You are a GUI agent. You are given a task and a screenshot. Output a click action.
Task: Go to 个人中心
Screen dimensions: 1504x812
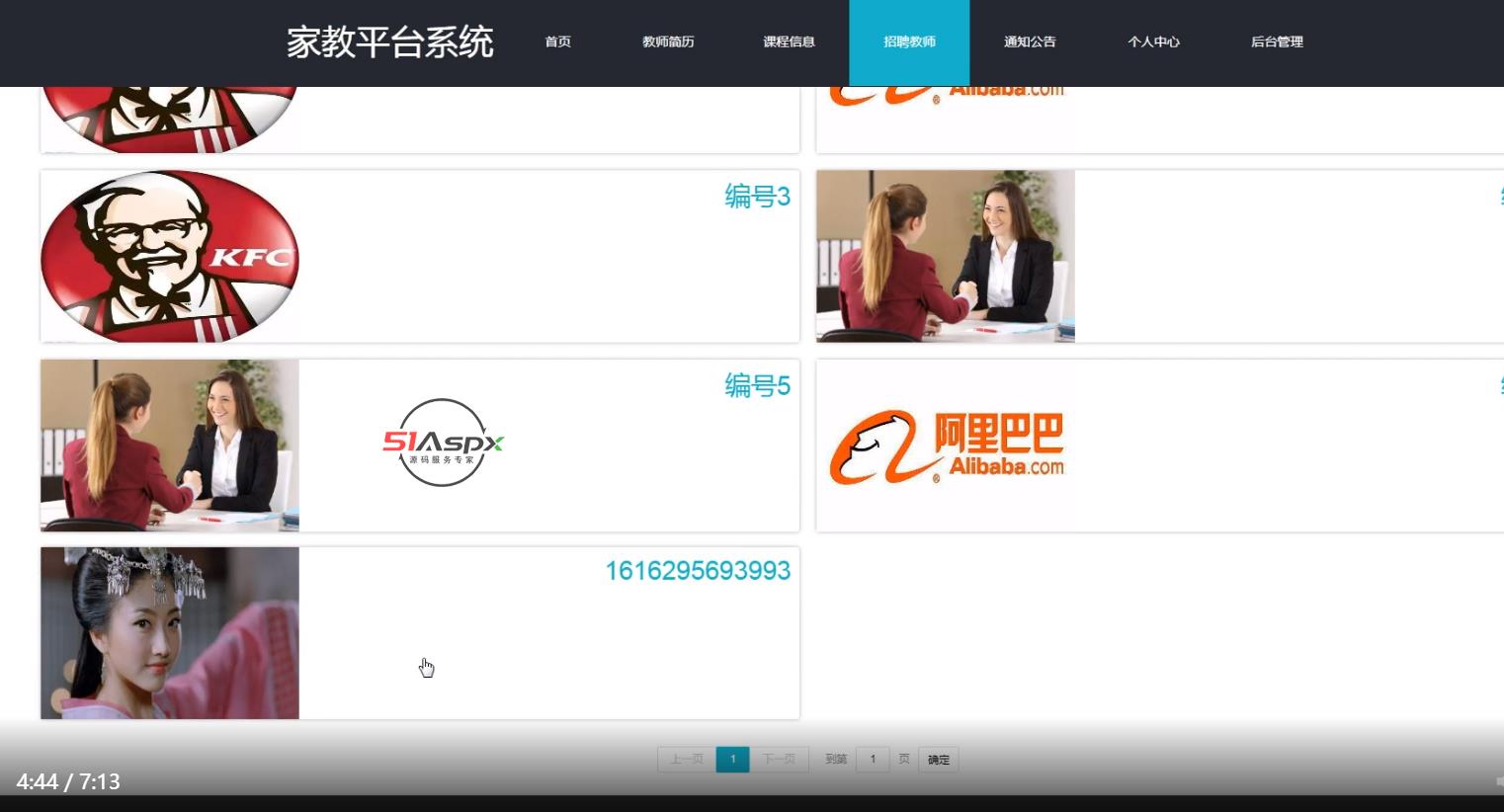[x=1153, y=41]
